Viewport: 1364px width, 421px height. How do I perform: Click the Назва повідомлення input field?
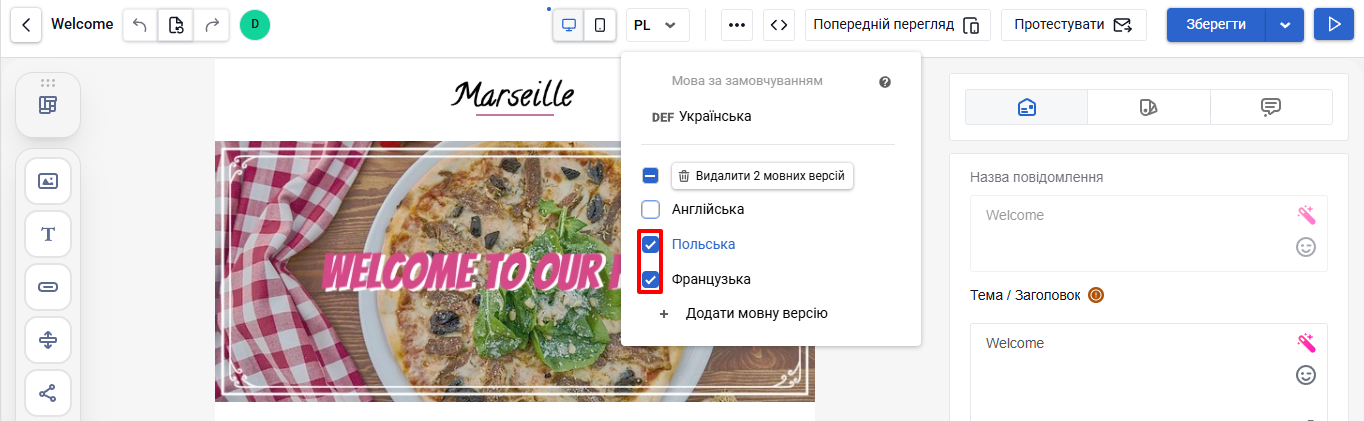(1149, 233)
